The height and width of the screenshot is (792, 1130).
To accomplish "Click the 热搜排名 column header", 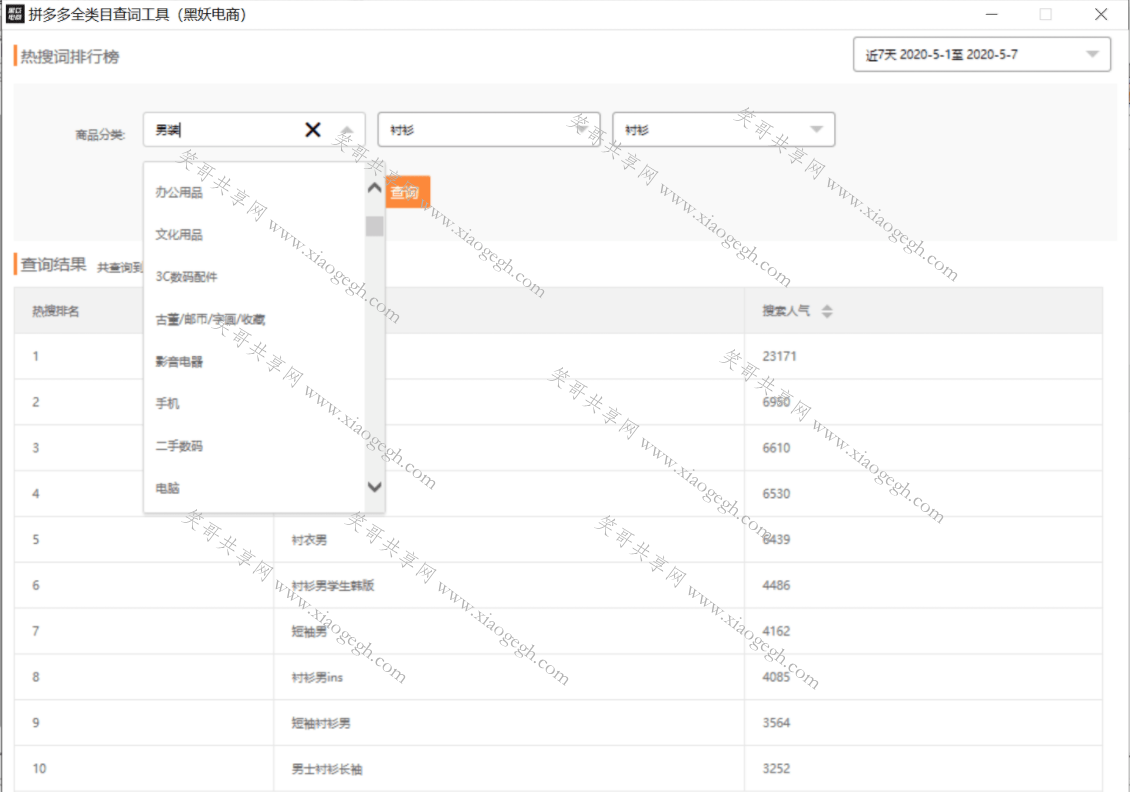I will pyautogui.click(x=56, y=311).
